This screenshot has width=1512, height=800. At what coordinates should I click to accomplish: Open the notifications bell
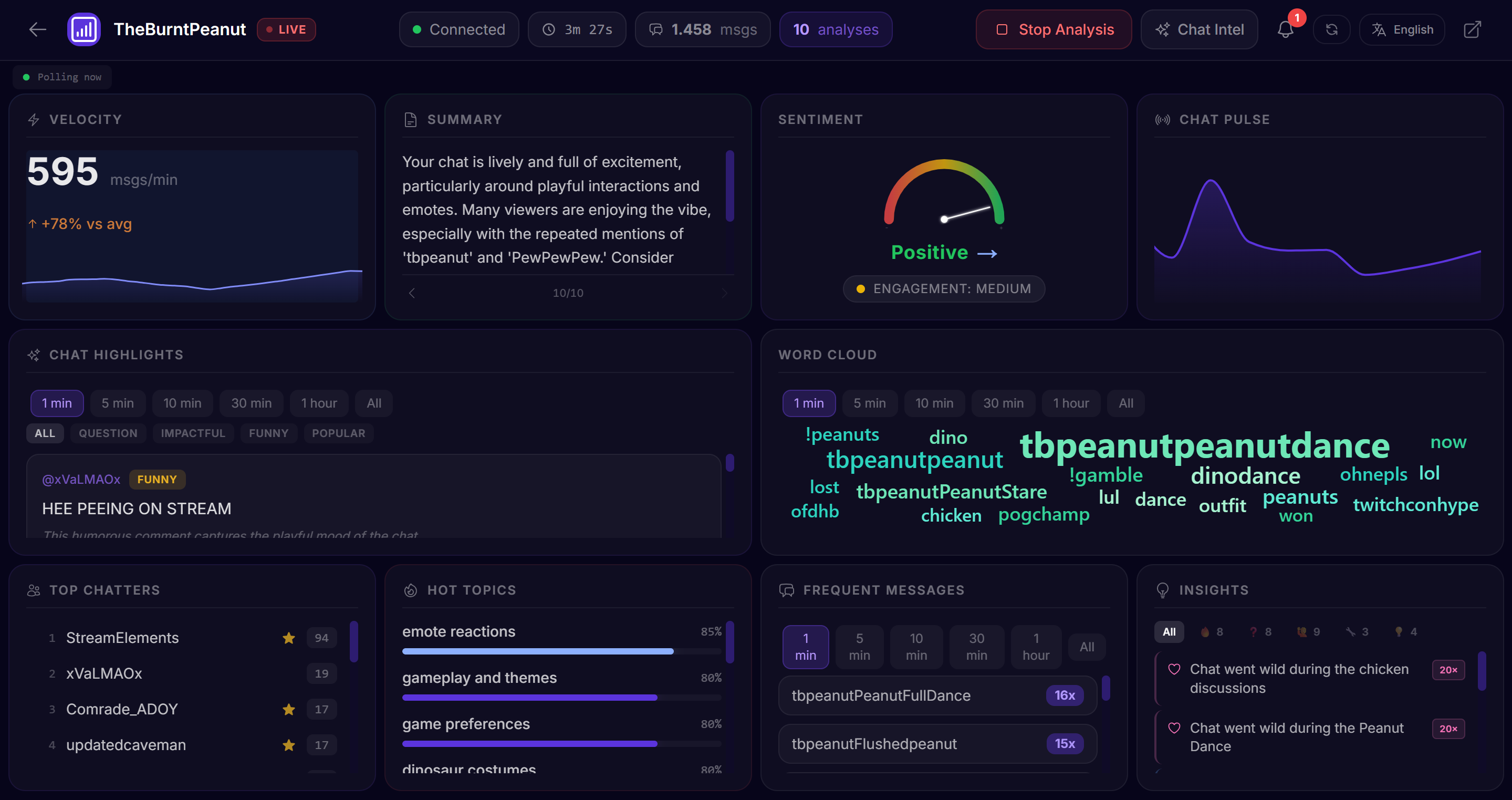pyautogui.click(x=1285, y=29)
